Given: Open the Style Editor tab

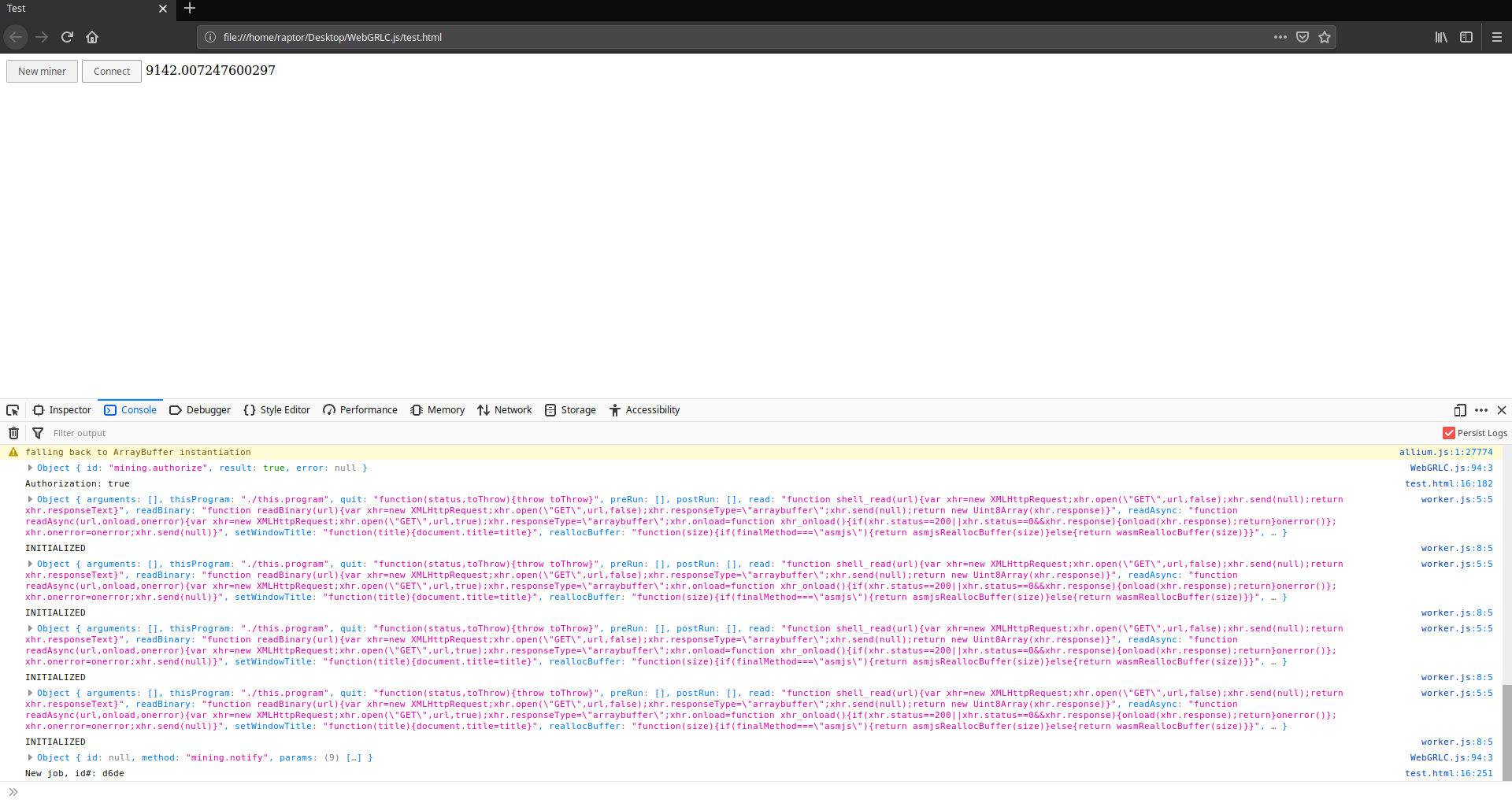Looking at the screenshot, I should [x=277, y=410].
